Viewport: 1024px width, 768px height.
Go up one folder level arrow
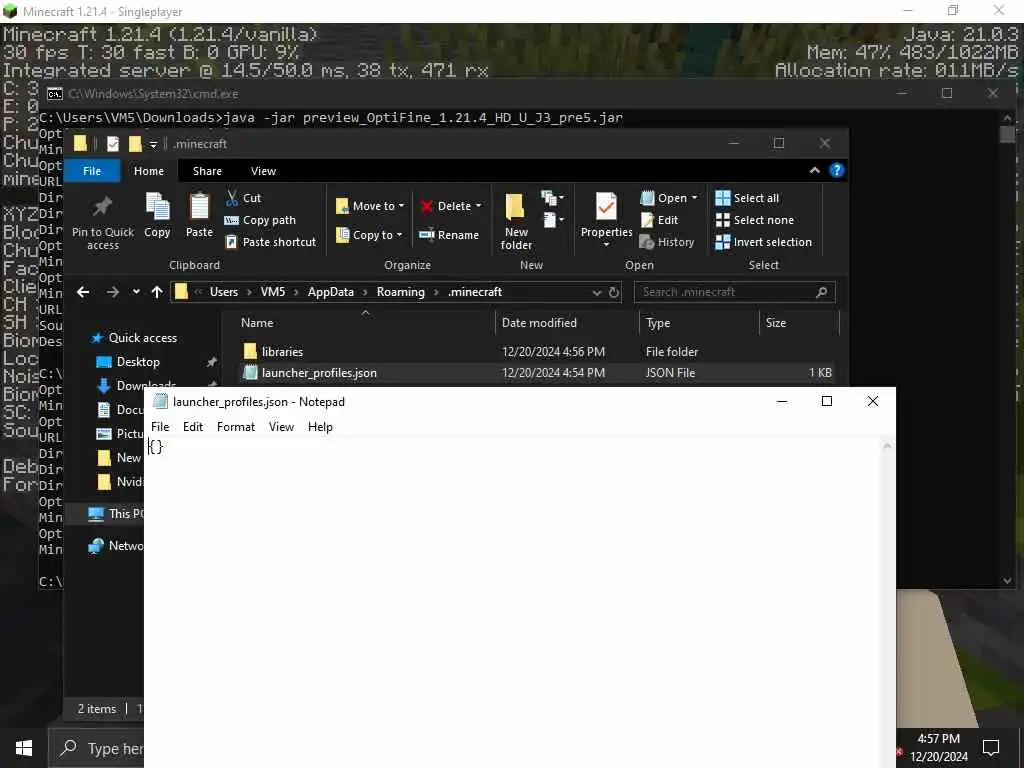pos(157,292)
